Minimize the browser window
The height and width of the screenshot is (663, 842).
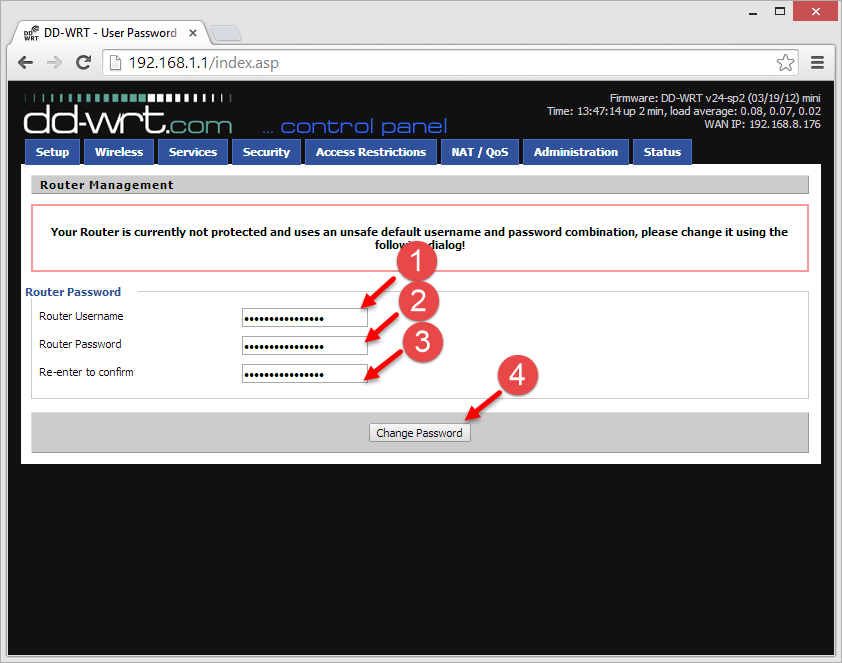[x=753, y=12]
